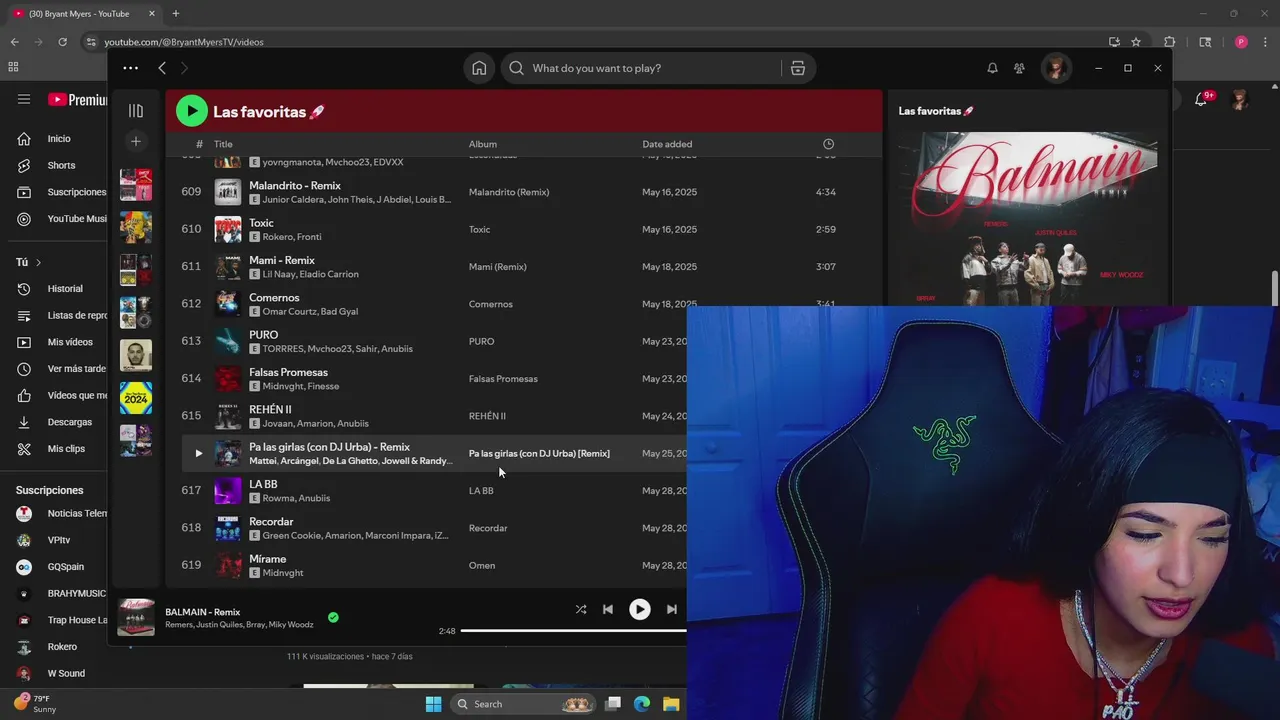Select the PURO track title

click(264, 335)
